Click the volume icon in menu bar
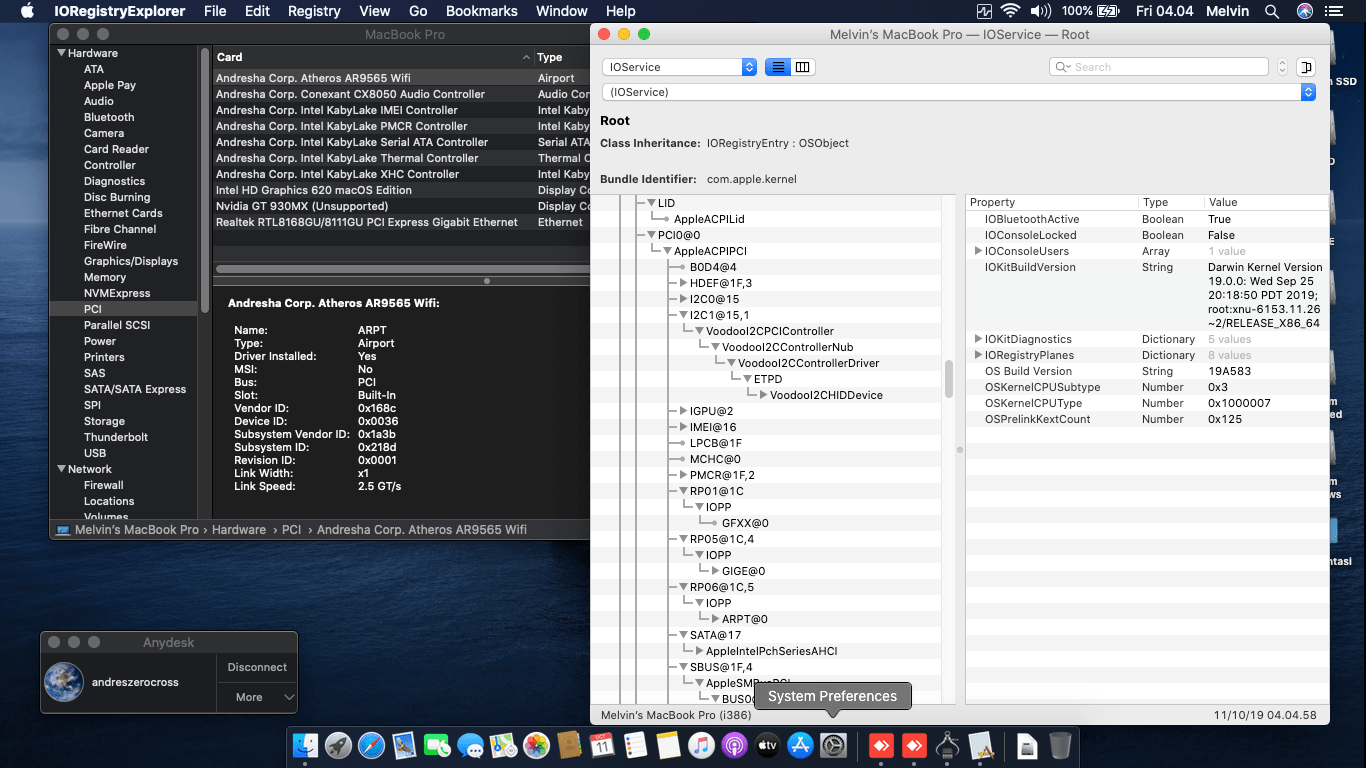This screenshot has height=768, width=1366. tap(1041, 11)
